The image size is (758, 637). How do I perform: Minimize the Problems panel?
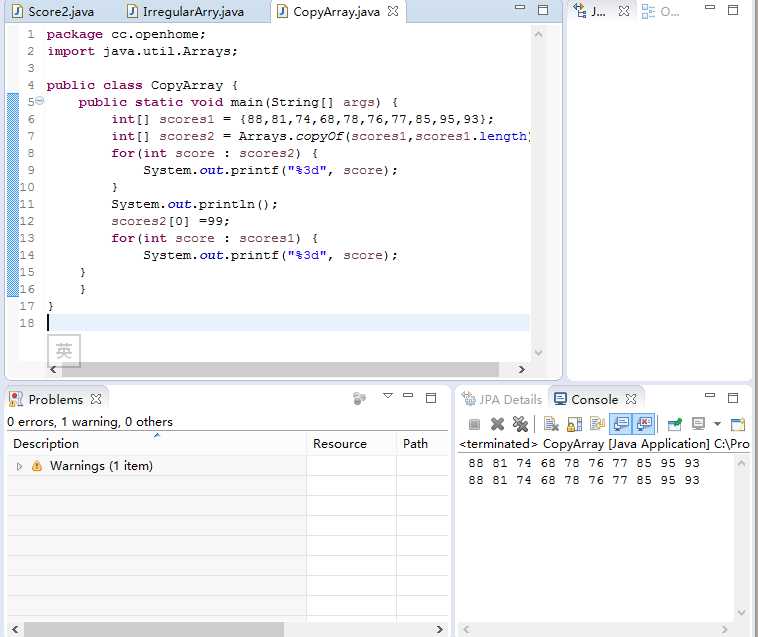tap(408, 395)
